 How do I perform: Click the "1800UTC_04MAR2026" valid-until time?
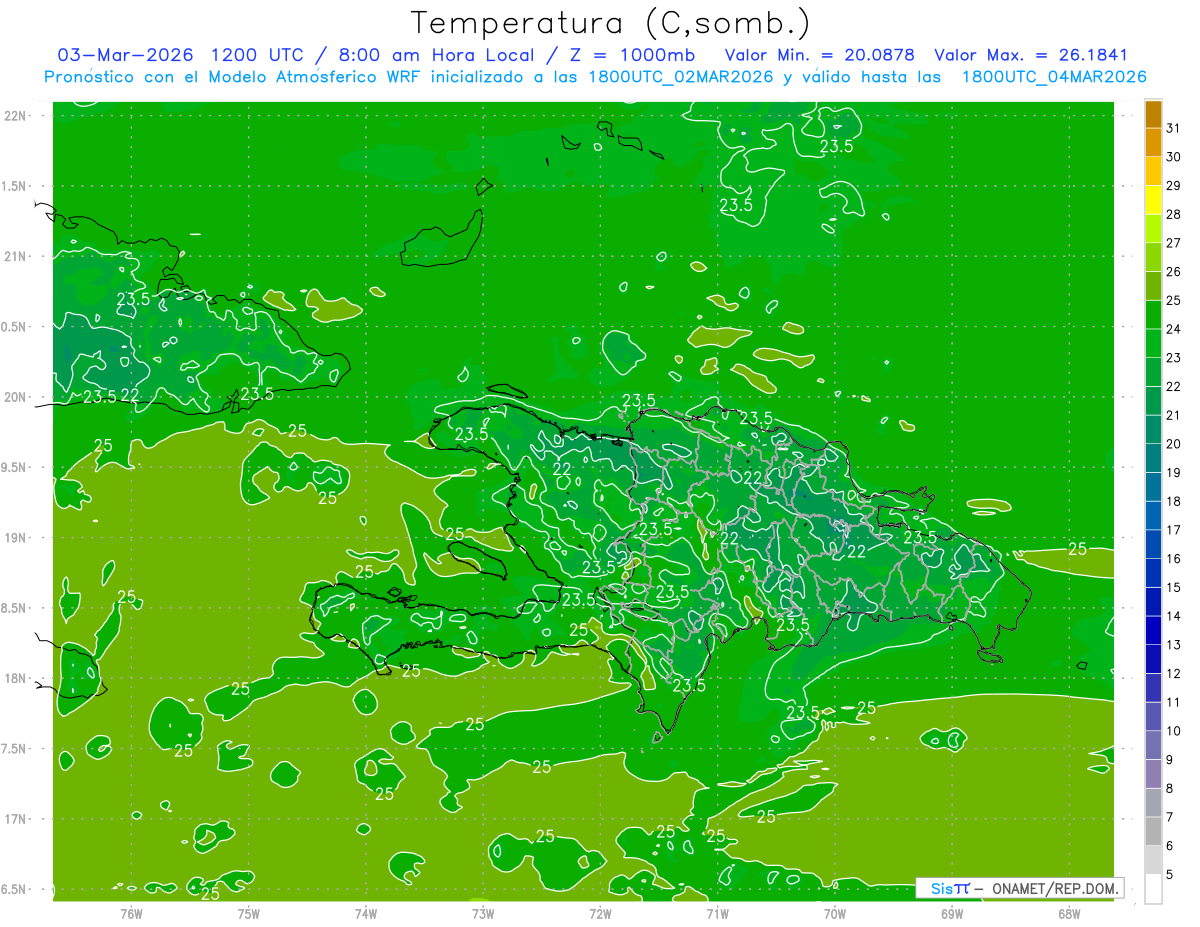coord(1054,77)
